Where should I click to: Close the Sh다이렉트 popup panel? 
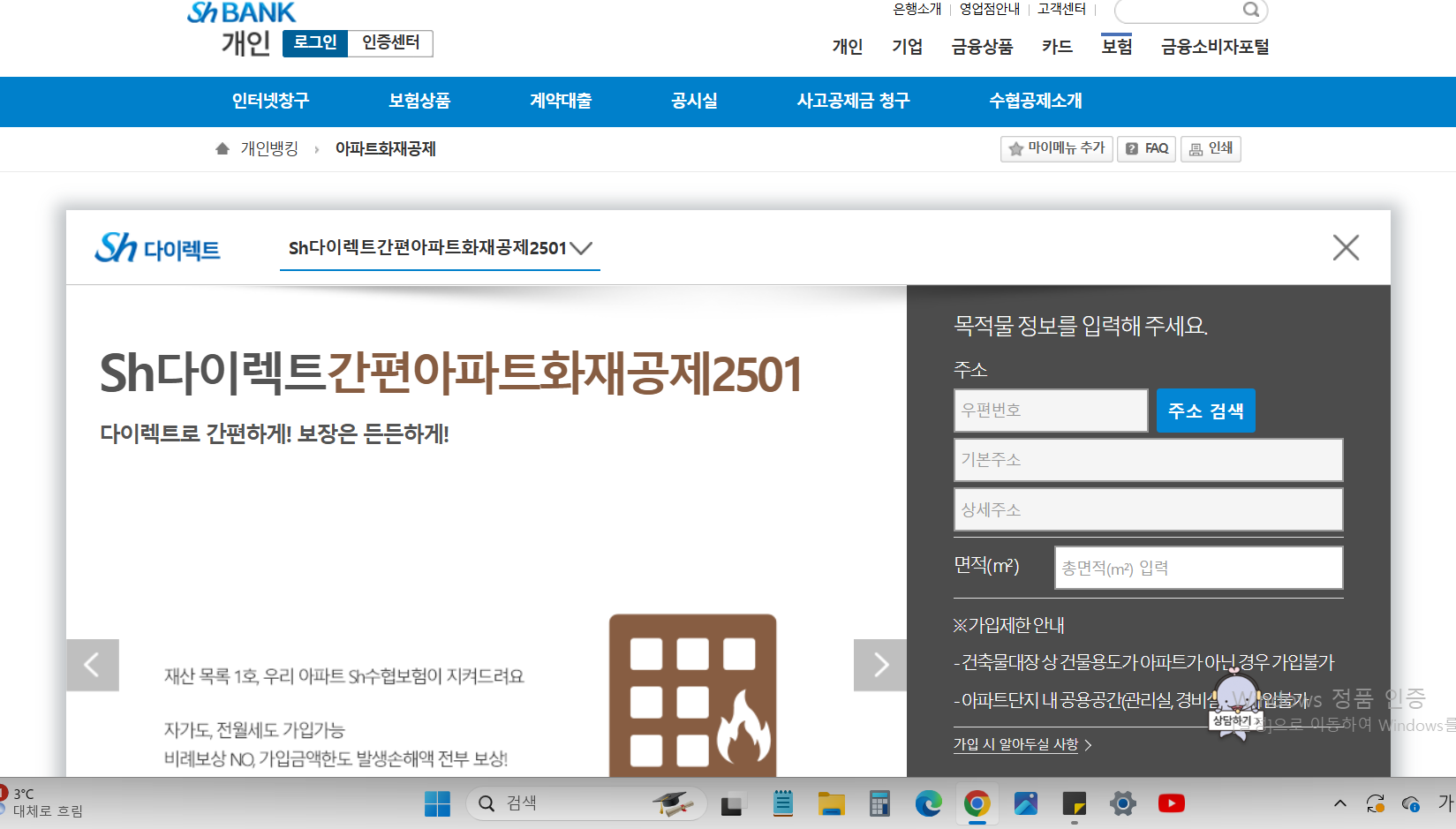pos(1346,247)
